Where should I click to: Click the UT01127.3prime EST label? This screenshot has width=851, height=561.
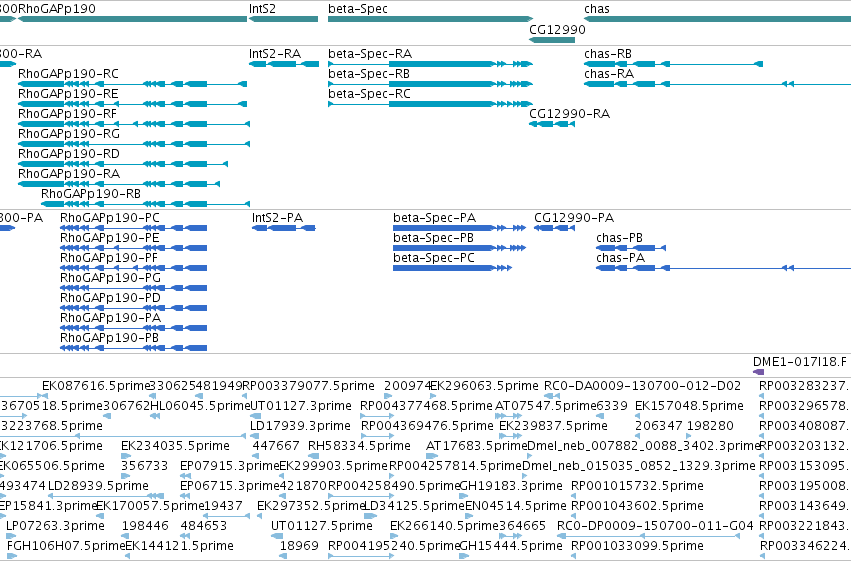pos(301,406)
